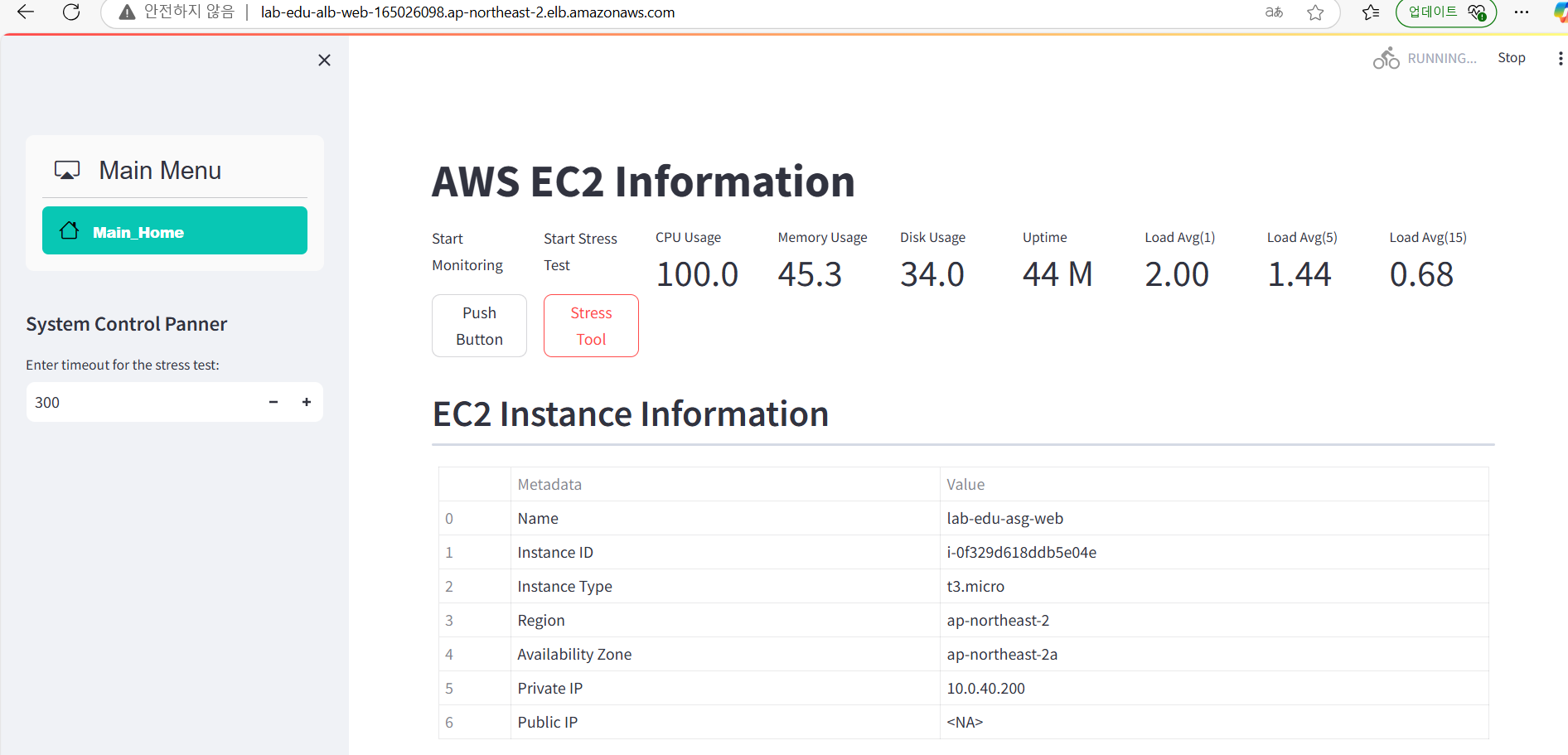Select the private IP 10.0.40.200 cell

(1214, 688)
